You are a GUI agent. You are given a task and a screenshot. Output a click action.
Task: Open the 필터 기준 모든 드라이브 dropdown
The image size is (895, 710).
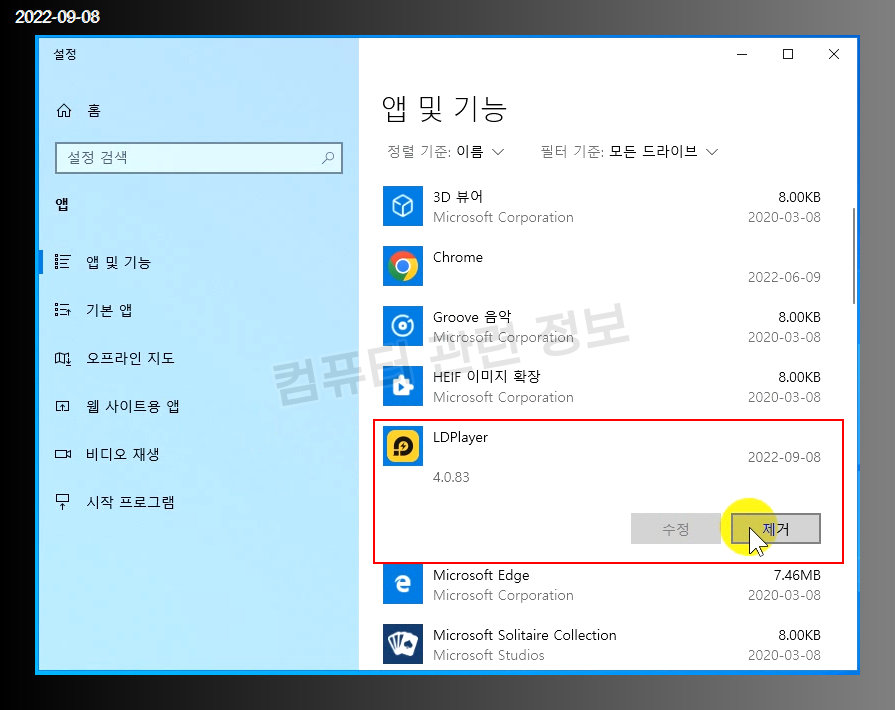[629, 152]
